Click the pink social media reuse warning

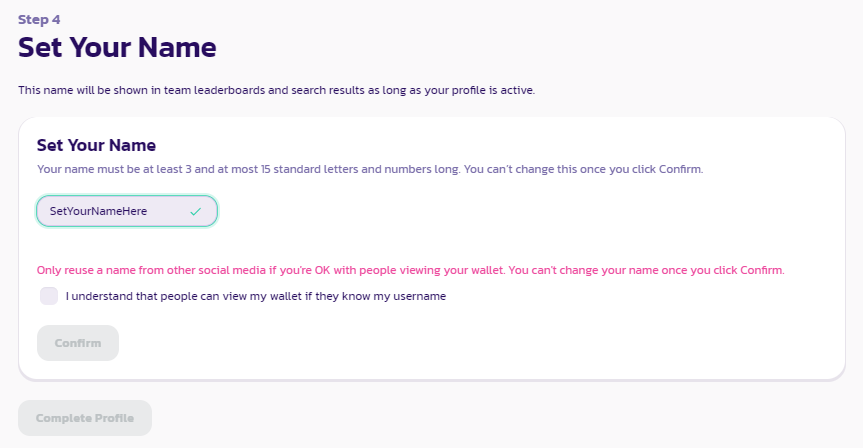pyautogui.click(x=411, y=270)
